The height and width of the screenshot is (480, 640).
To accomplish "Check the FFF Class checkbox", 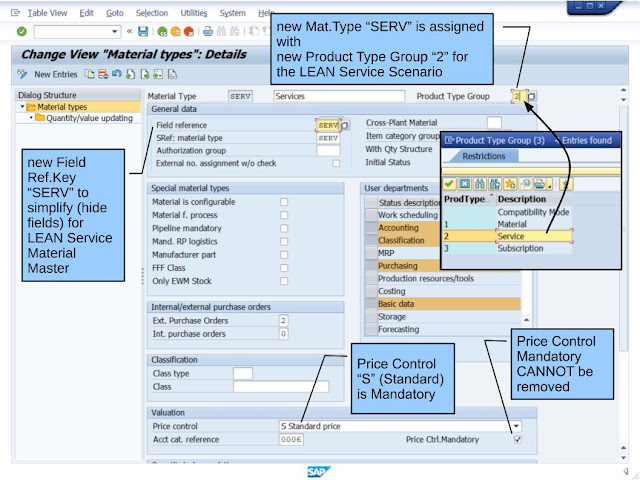I will point(284,268).
